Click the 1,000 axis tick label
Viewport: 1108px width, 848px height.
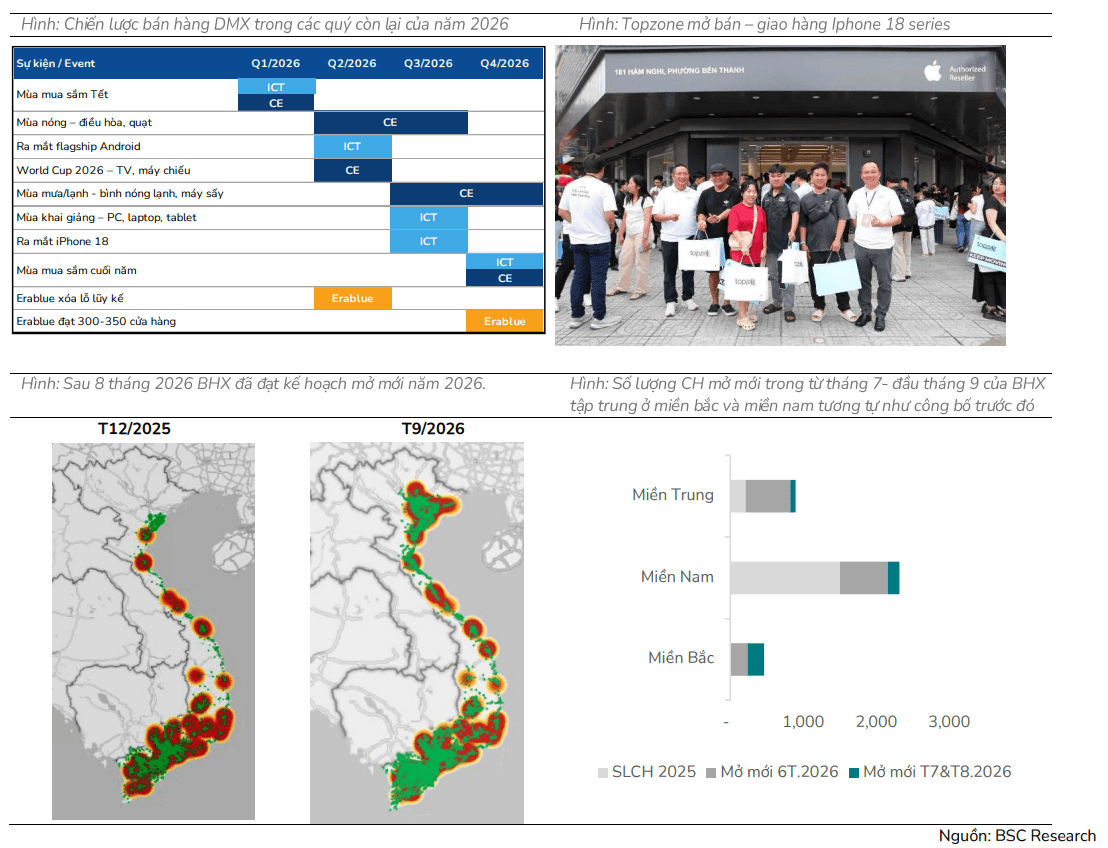pyautogui.click(x=803, y=722)
